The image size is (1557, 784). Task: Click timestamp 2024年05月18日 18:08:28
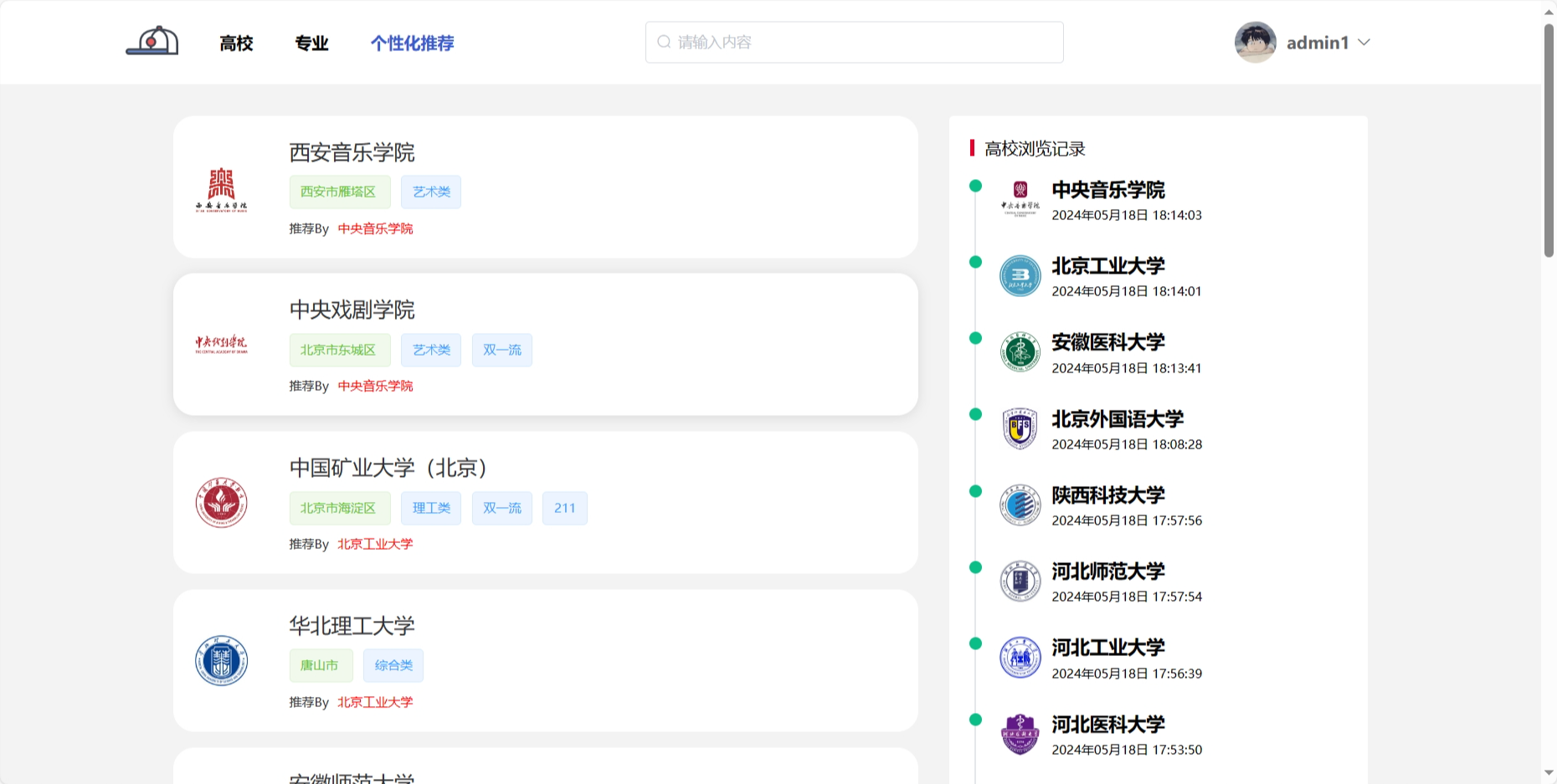1127,444
